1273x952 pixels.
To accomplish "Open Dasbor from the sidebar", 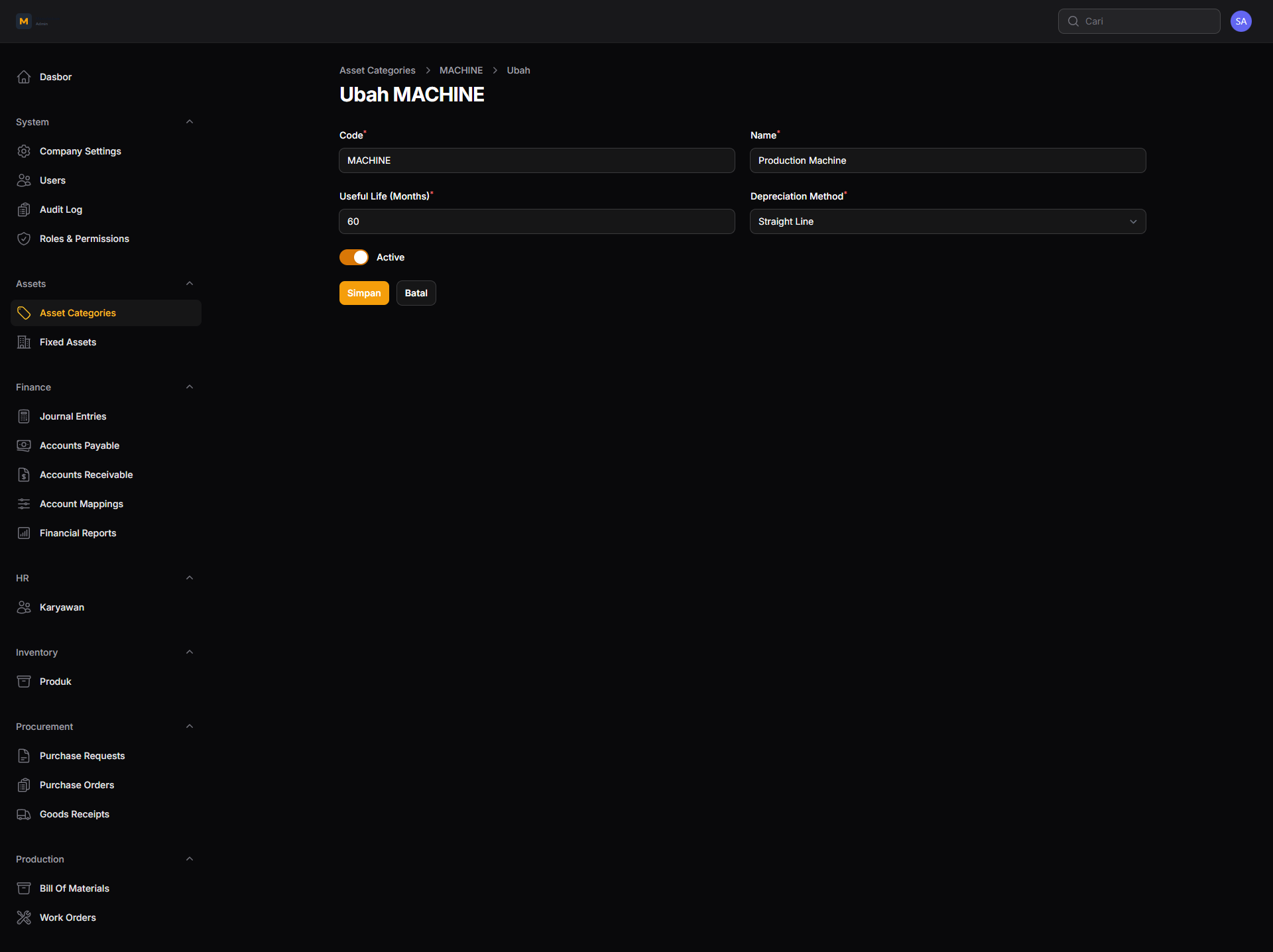I will click(106, 77).
